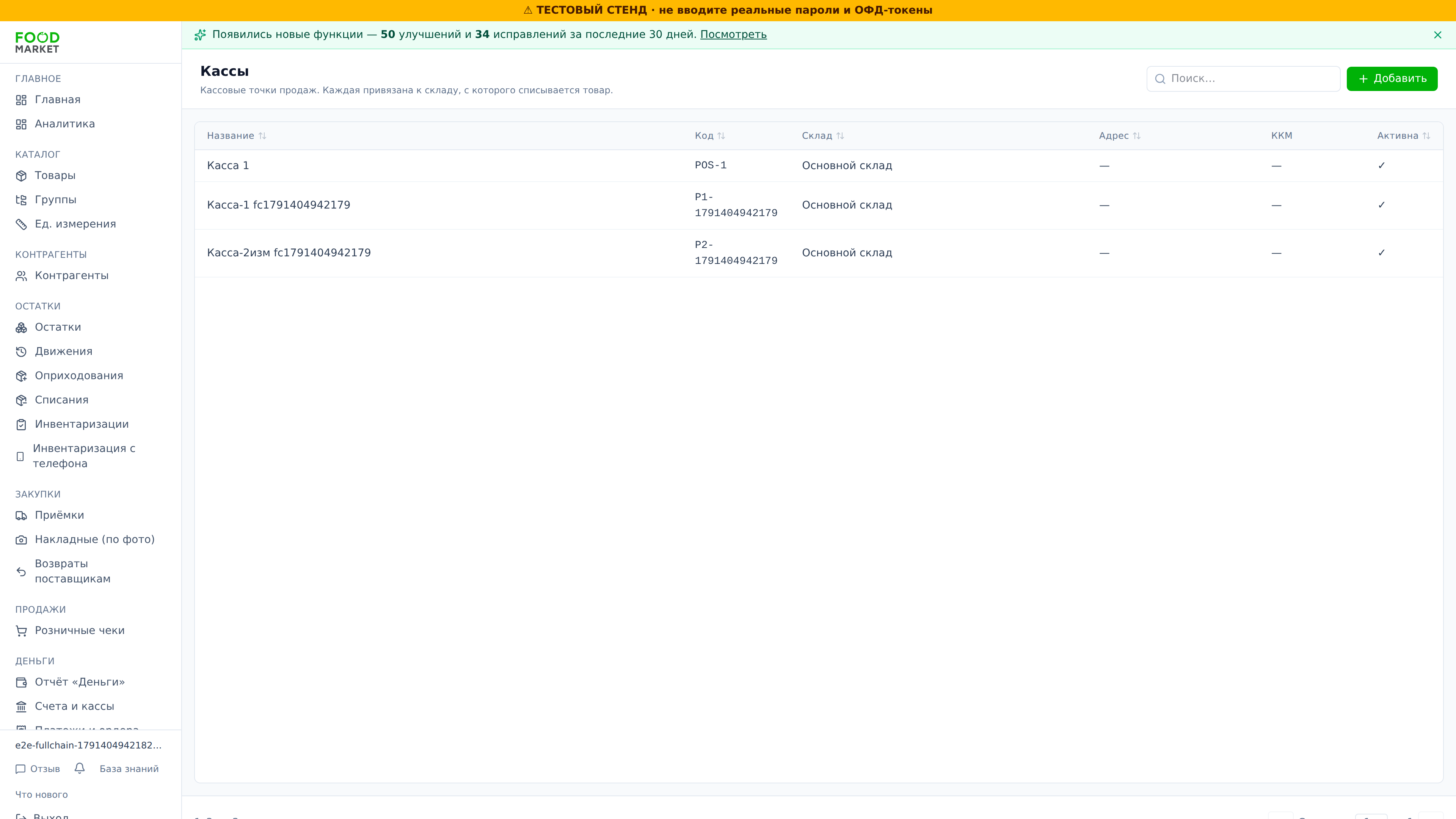Sort table by Название column
This screenshot has width=1456, height=819.
tap(236, 136)
